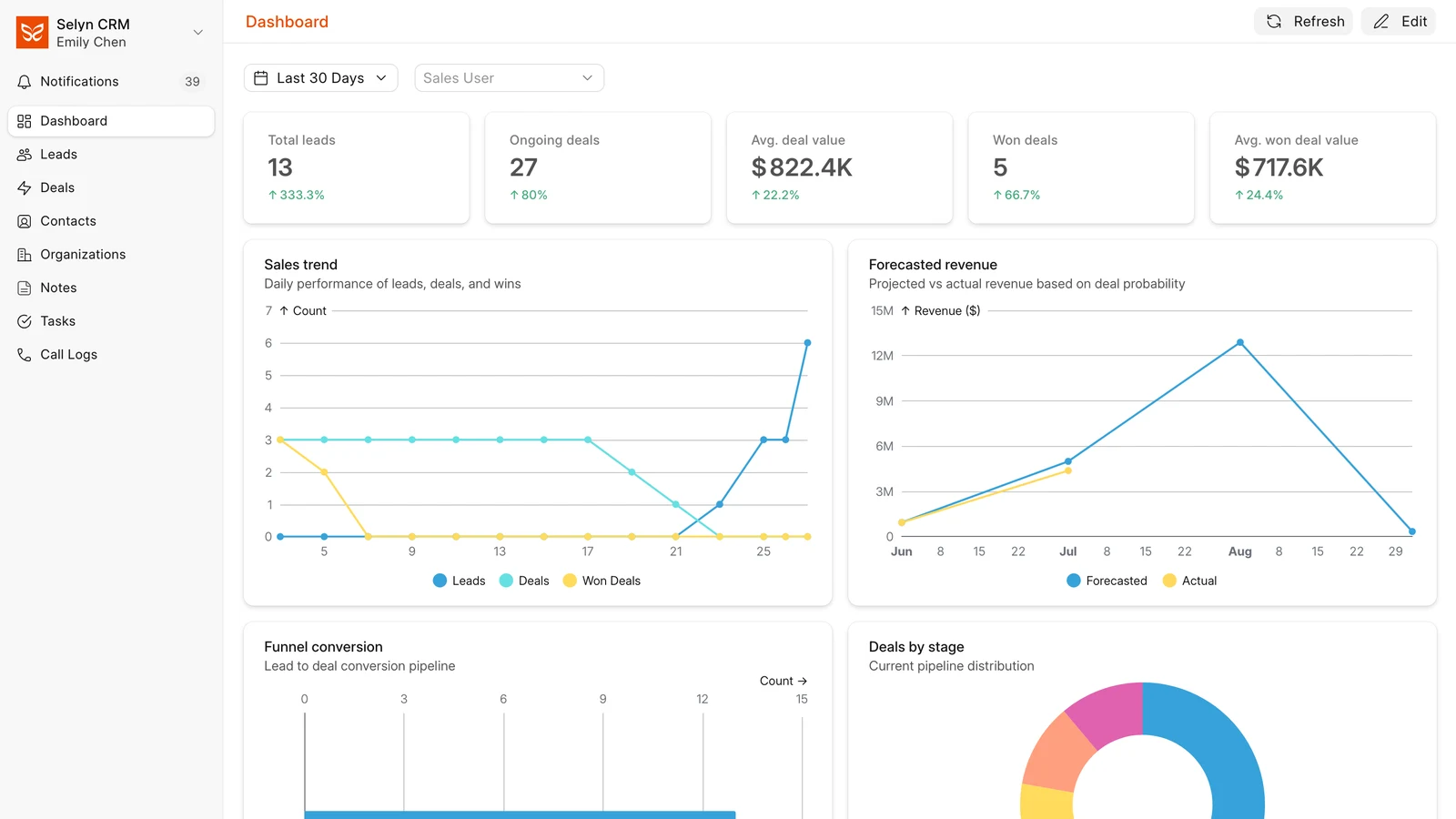Click the Selyn CRM logo icon

(x=32, y=32)
